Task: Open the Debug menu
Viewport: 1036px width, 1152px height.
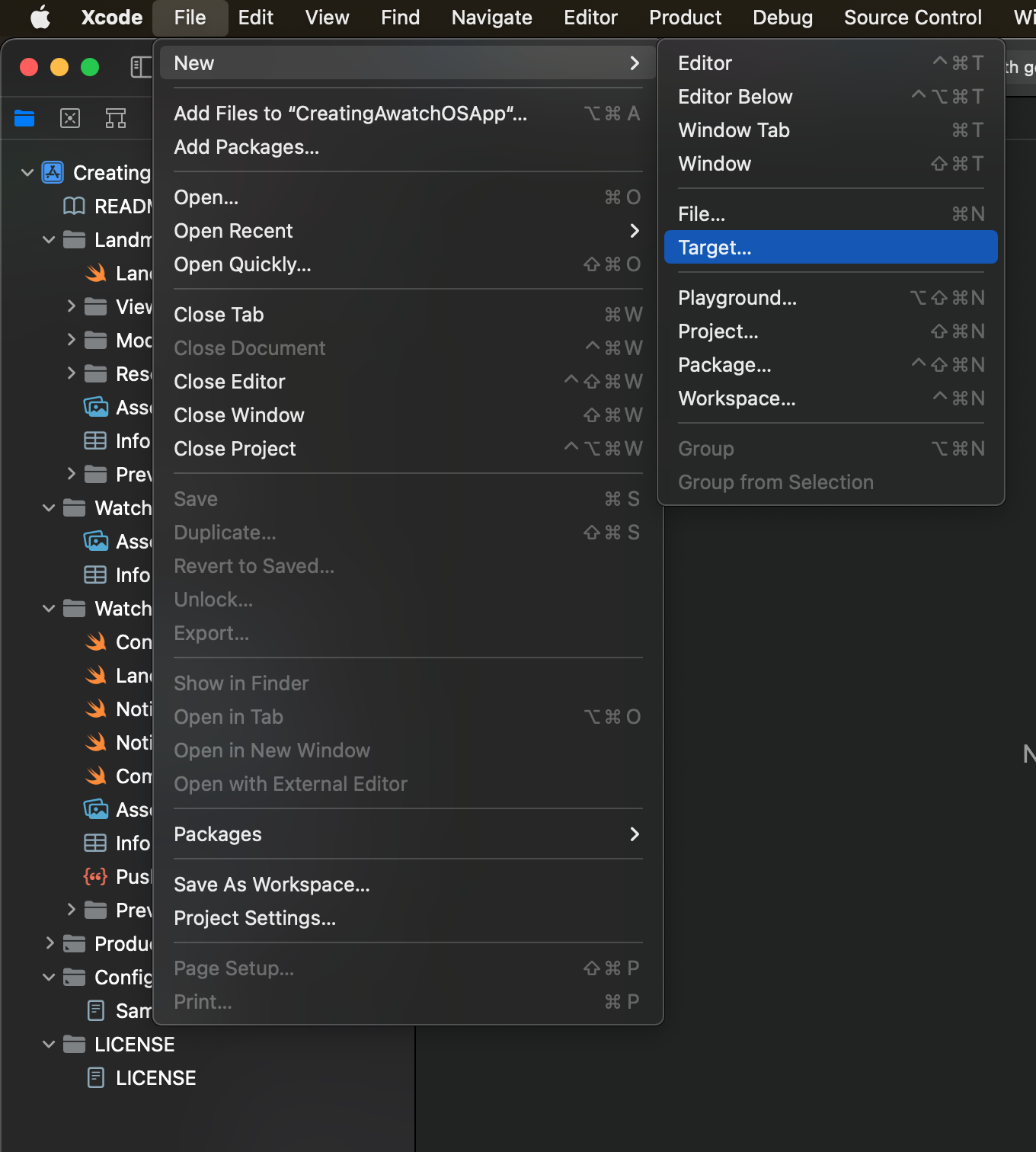Action: tap(782, 18)
